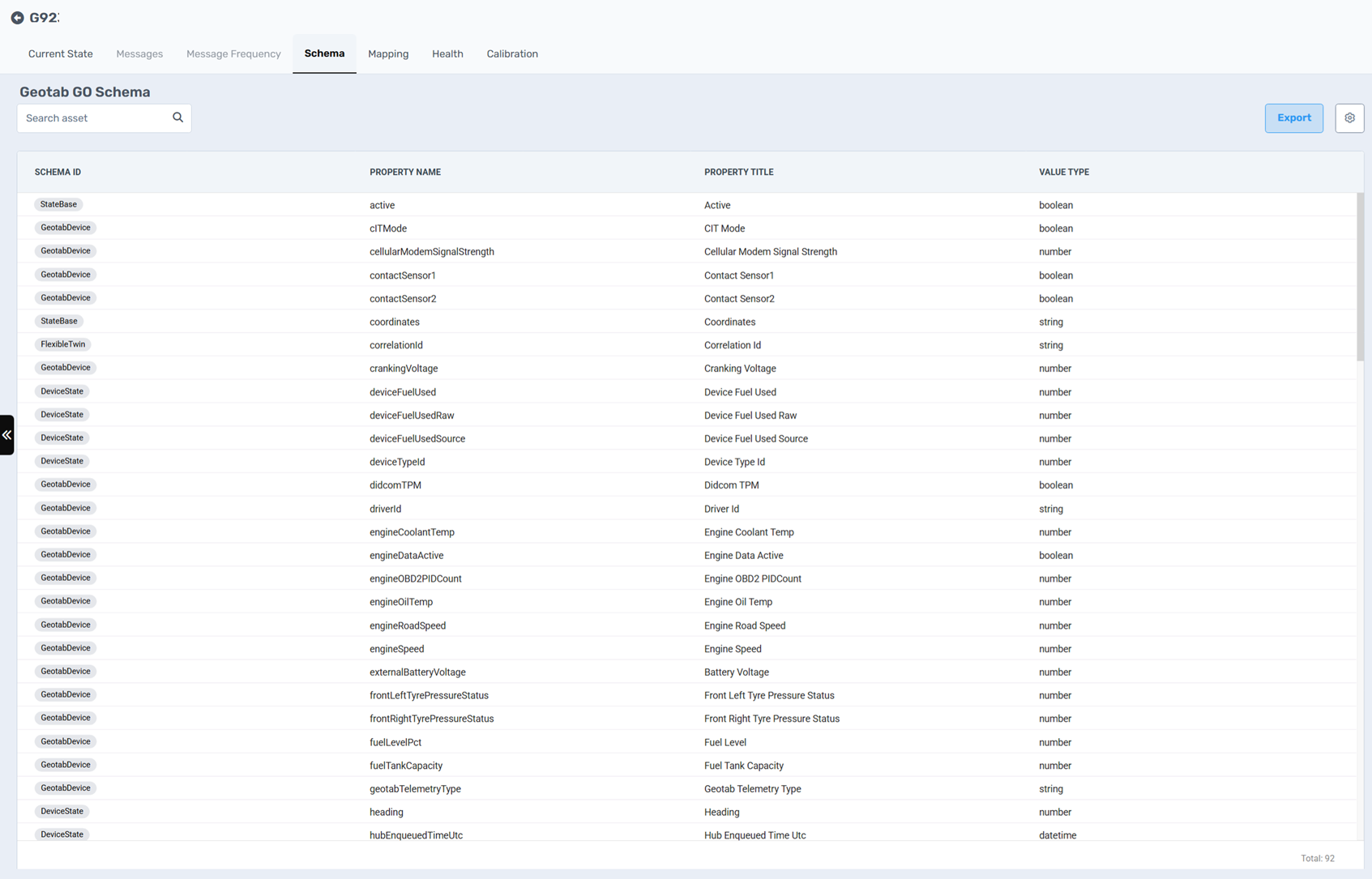Click the search magnifier icon

point(177,117)
